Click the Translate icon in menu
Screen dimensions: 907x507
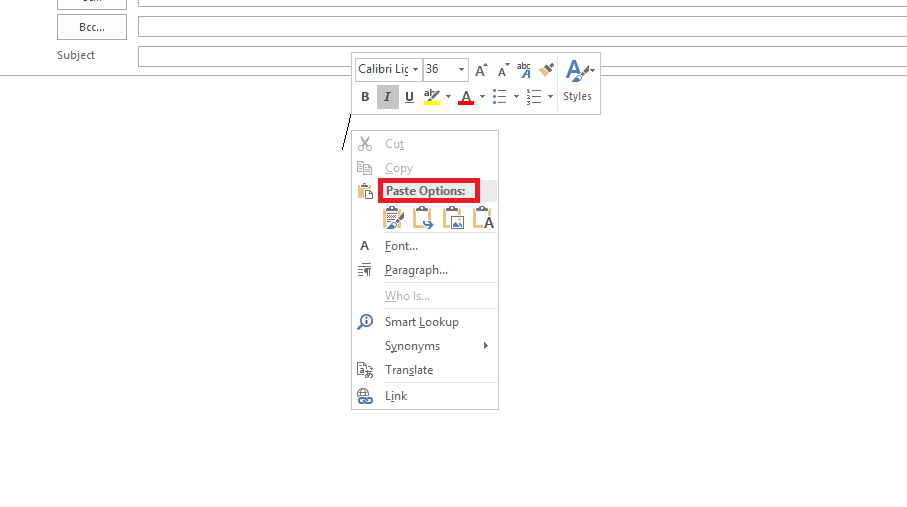coord(365,370)
